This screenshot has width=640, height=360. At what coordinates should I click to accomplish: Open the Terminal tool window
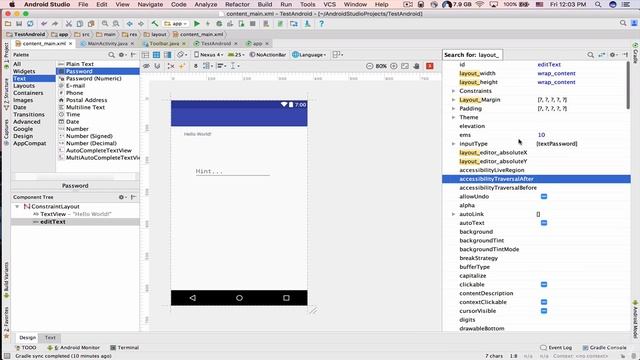[x=125, y=348]
